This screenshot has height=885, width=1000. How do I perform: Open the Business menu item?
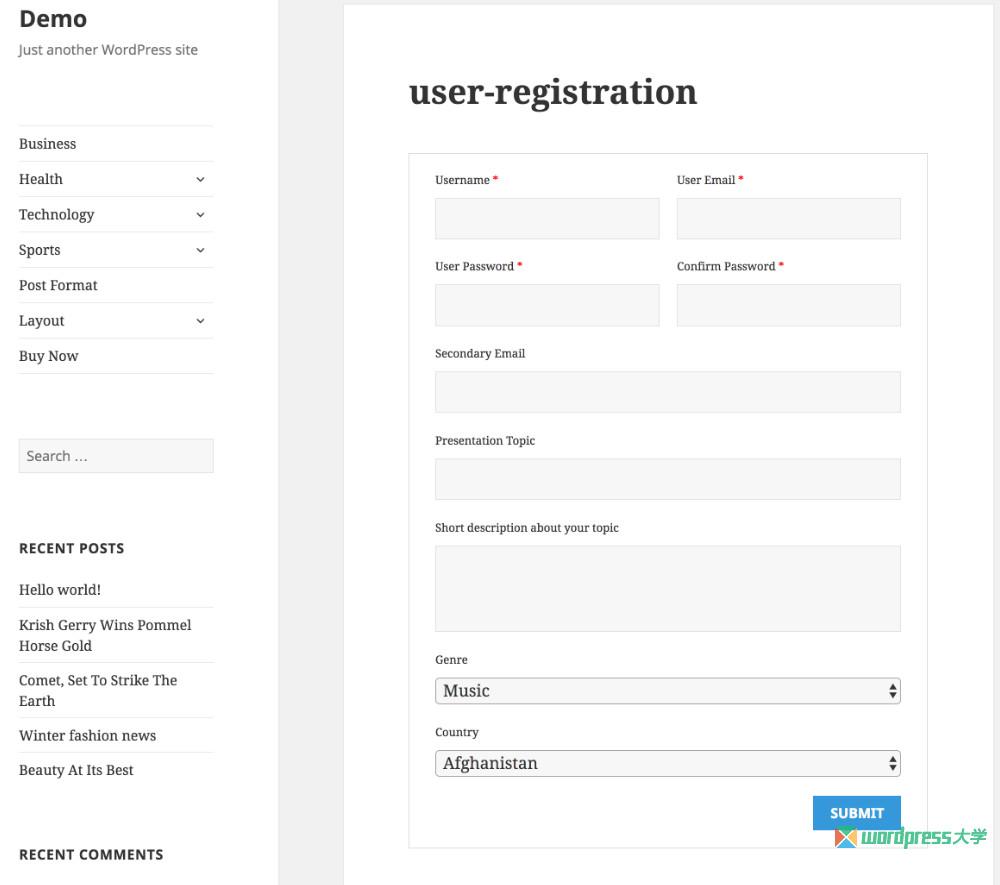pos(48,144)
